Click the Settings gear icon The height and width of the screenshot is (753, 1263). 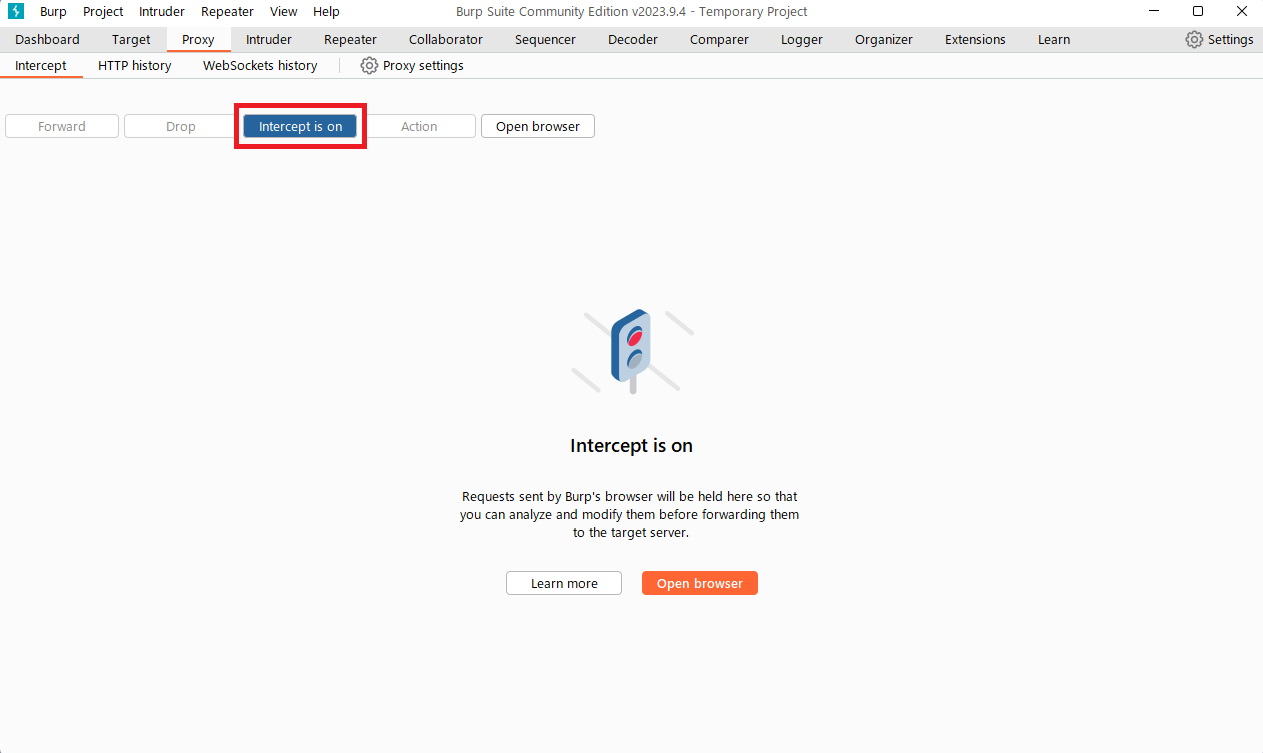1194,40
